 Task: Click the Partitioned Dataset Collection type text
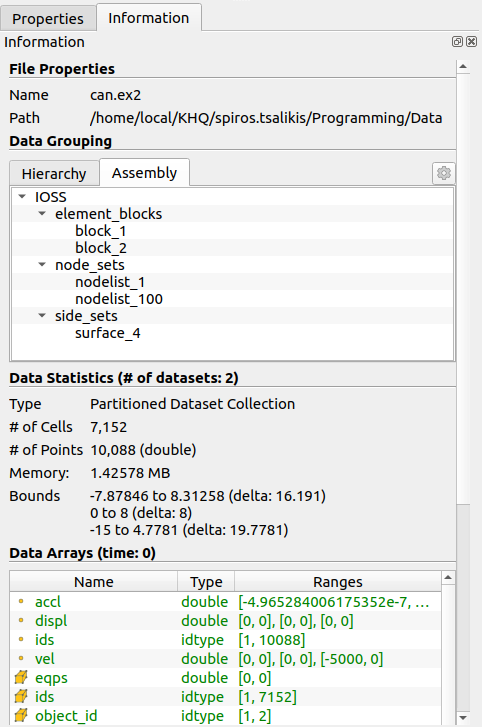click(192, 404)
